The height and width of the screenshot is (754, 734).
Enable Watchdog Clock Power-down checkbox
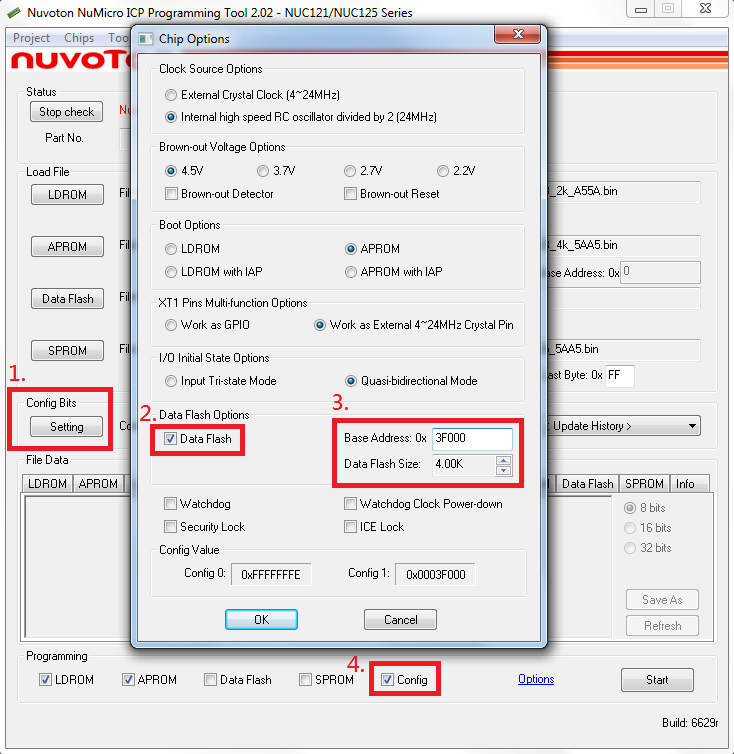click(350, 503)
